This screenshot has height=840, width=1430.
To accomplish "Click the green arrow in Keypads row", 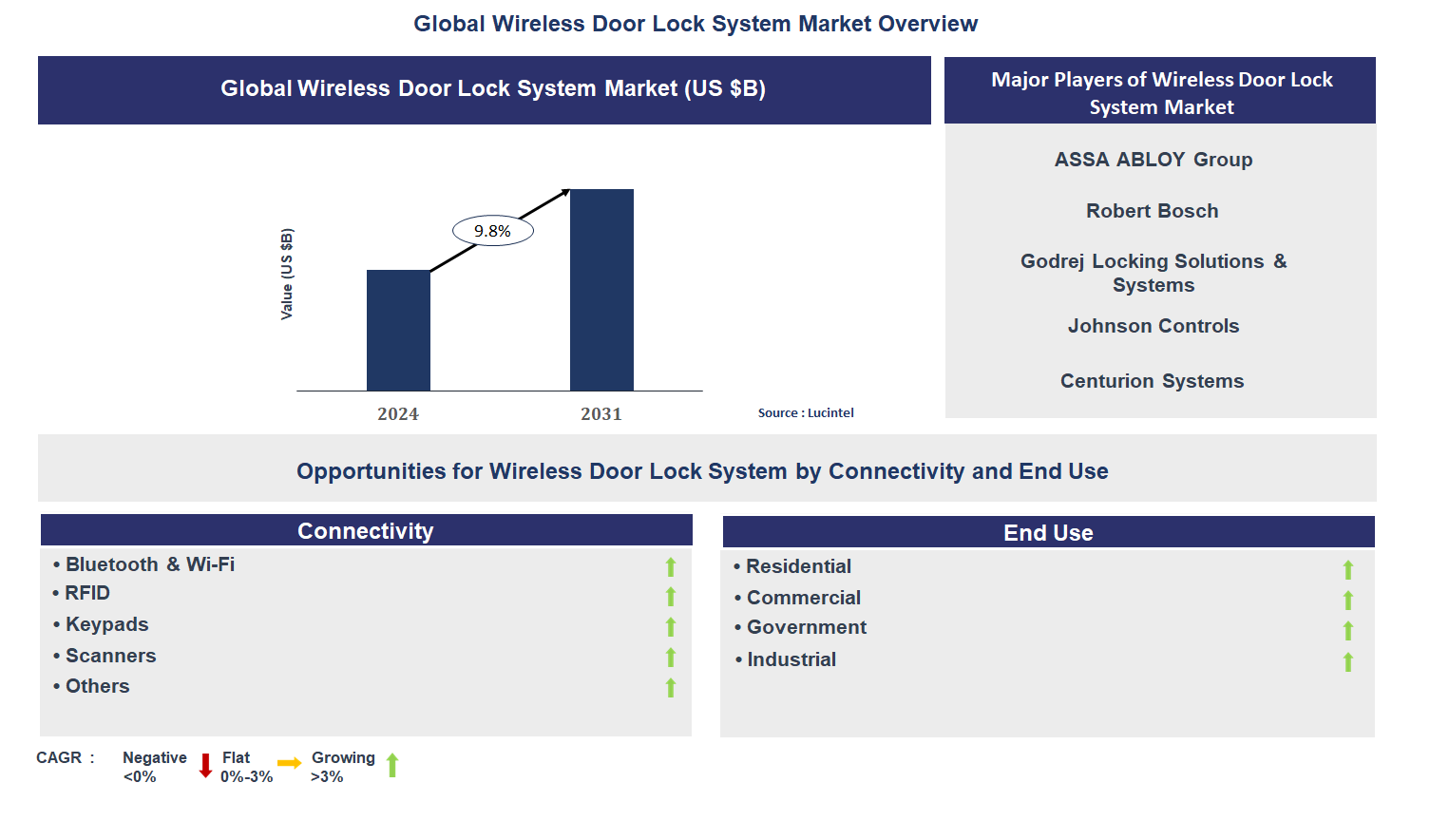I will [x=671, y=627].
